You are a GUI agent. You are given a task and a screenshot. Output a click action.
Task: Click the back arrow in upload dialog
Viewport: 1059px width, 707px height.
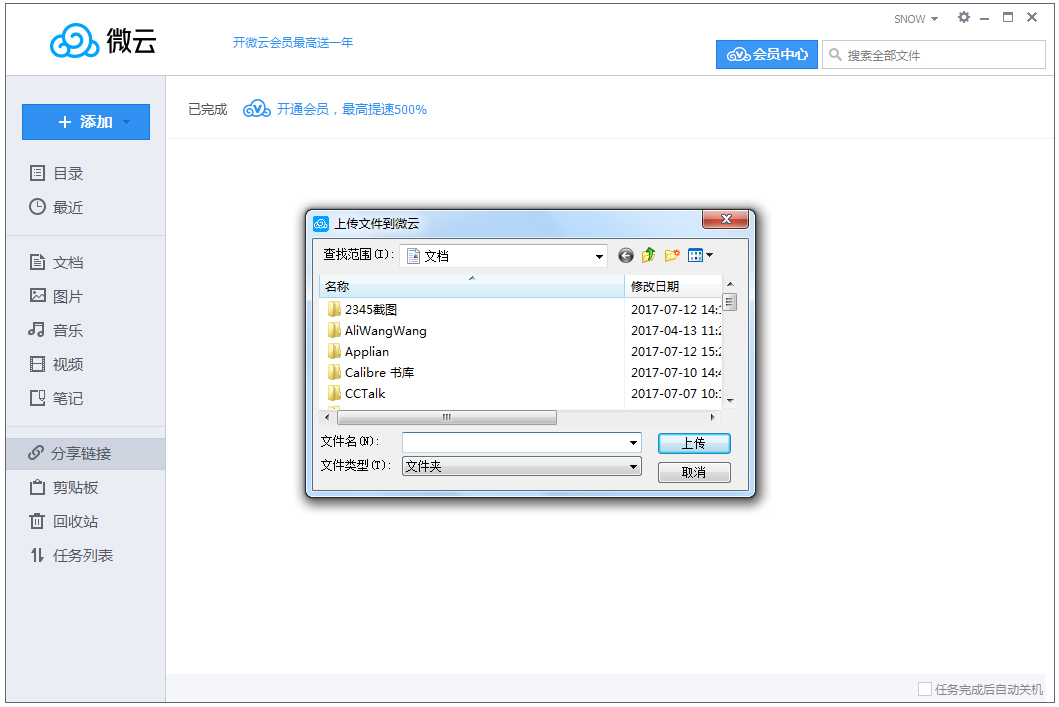click(626, 255)
